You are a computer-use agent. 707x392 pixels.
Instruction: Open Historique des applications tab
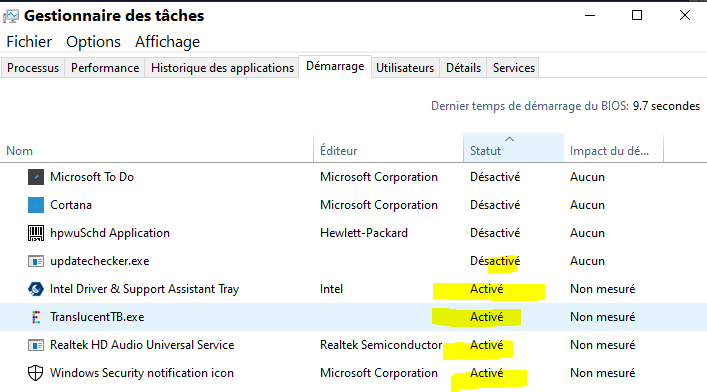pos(222,68)
